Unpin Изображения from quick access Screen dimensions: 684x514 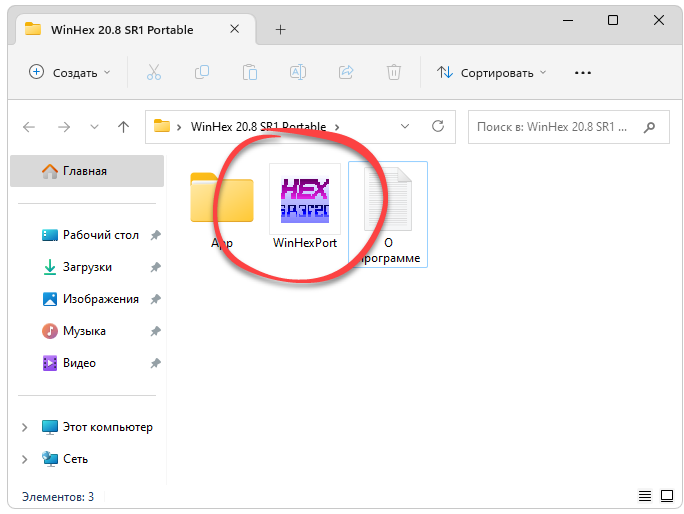click(x=155, y=299)
